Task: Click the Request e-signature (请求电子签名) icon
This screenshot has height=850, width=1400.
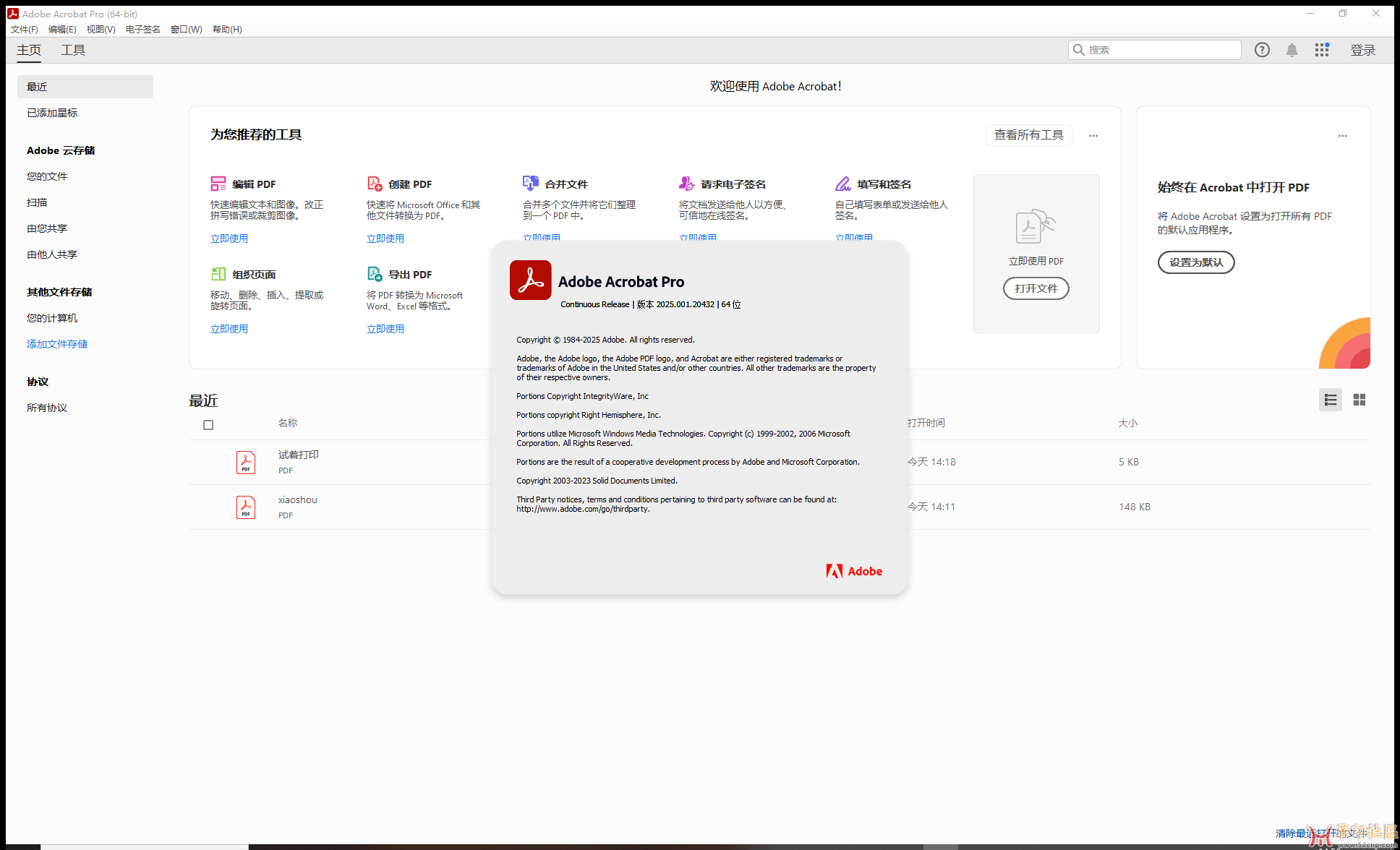Action: tap(687, 184)
